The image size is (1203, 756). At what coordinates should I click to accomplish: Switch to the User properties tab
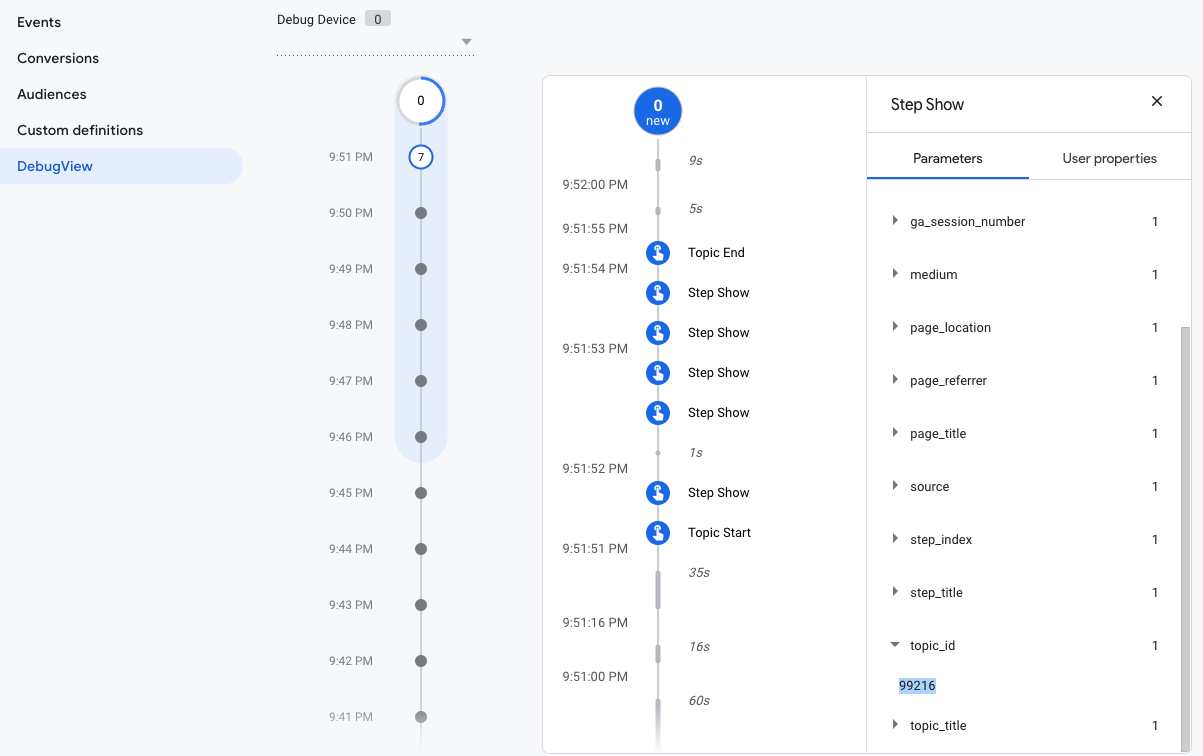(1109, 158)
